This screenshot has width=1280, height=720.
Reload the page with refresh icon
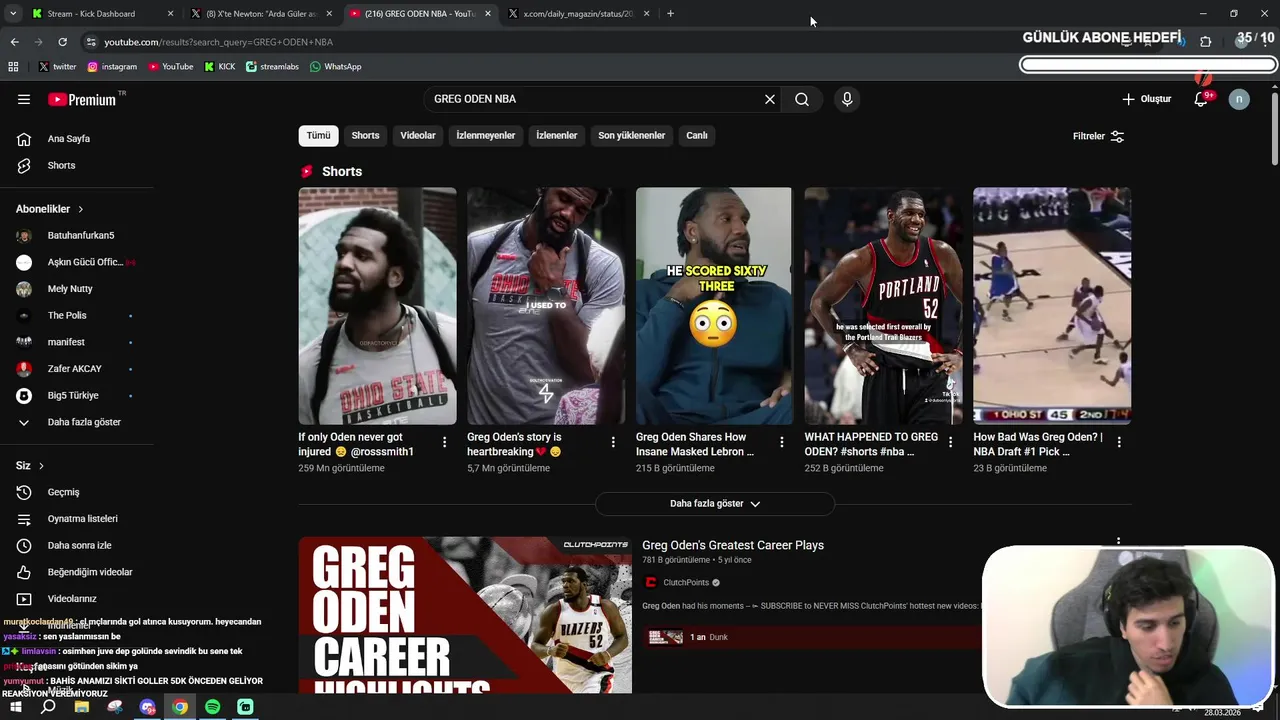tap(62, 42)
